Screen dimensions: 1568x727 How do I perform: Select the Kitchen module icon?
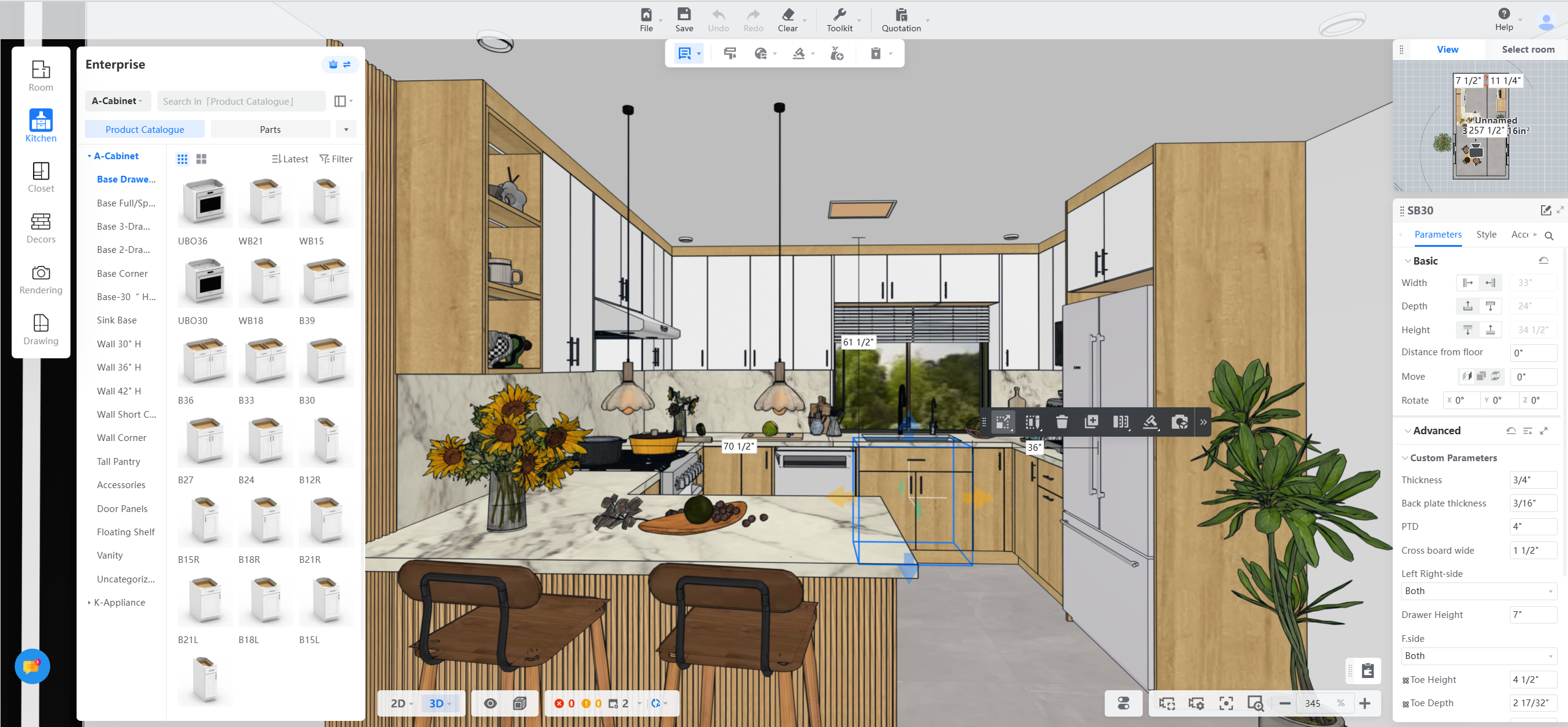click(x=40, y=126)
